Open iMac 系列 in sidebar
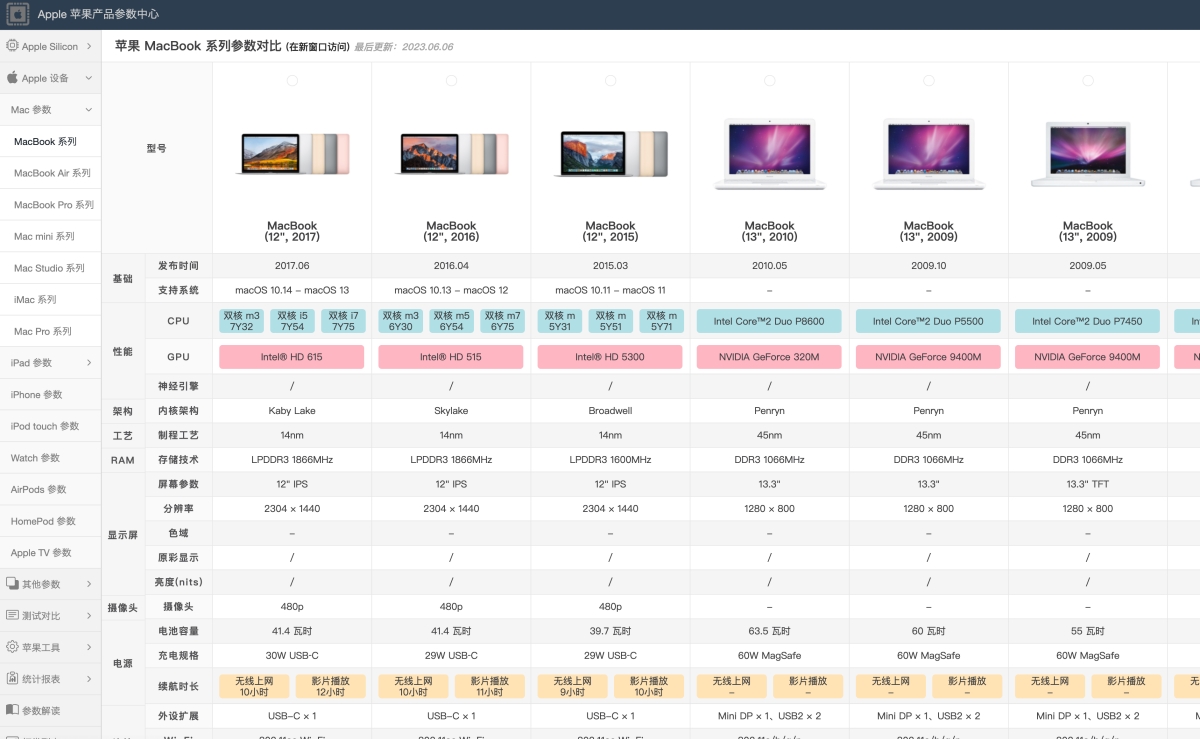Image resolution: width=1200 pixels, height=739 pixels. [50, 300]
